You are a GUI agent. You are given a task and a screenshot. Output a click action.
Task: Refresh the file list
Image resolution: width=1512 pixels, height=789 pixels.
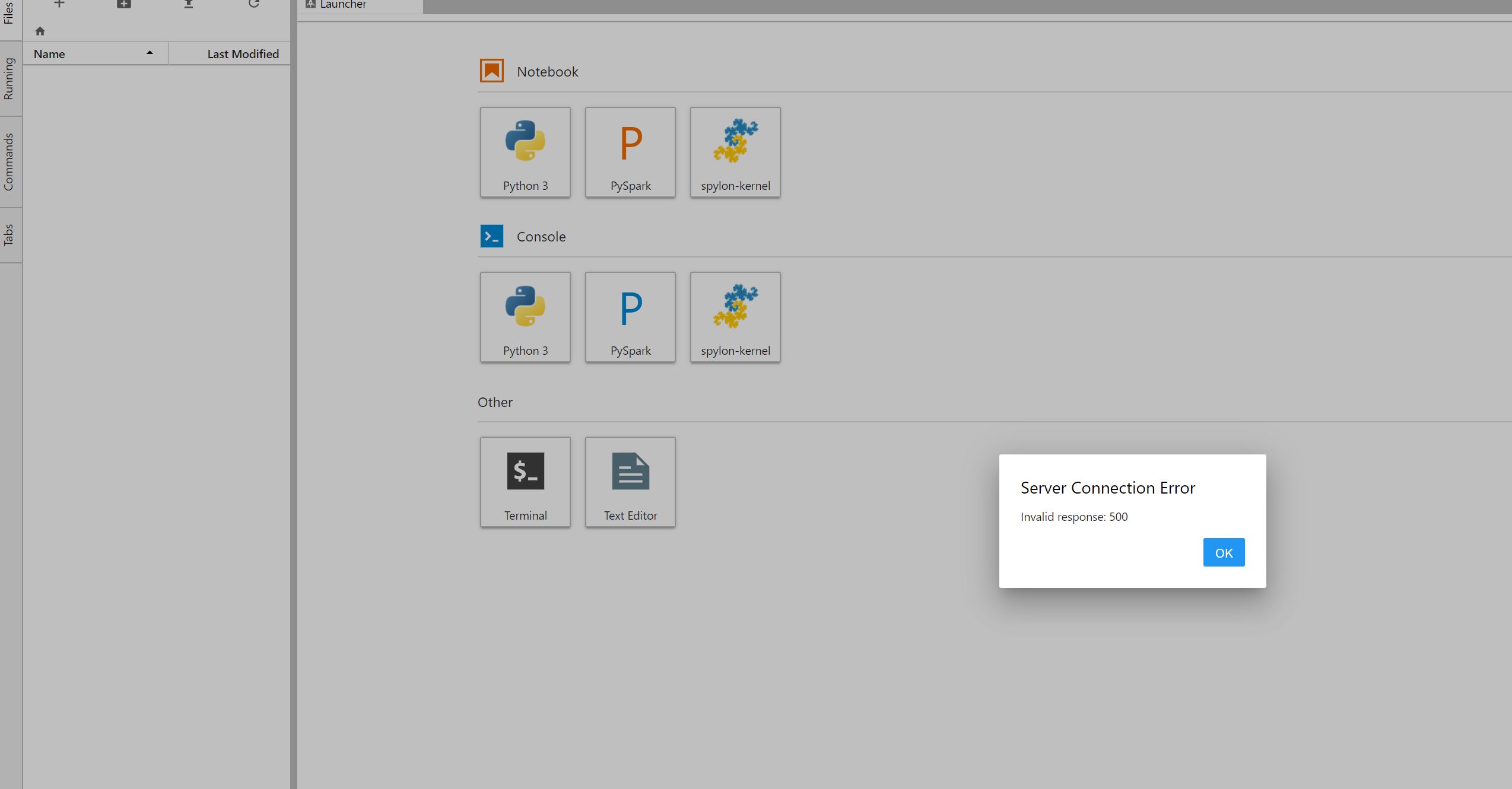[253, 4]
